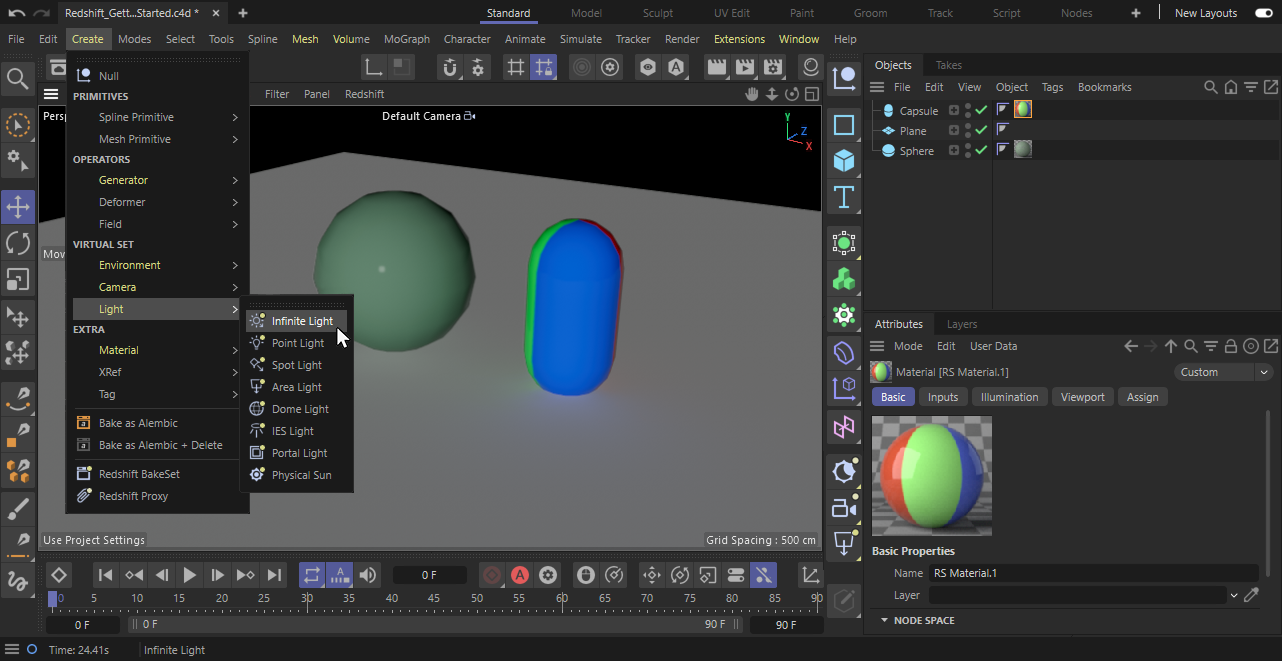Image resolution: width=1282 pixels, height=661 pixels.
Task: Toggle the Sphere object enabled checkmark
Action: coord(981,150)
